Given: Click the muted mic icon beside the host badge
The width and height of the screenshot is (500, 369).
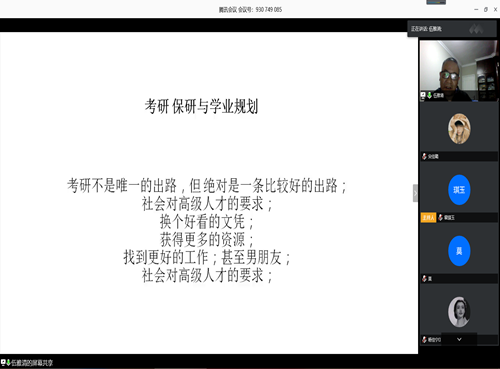Looking at the screenshot, I should (440, 218).
